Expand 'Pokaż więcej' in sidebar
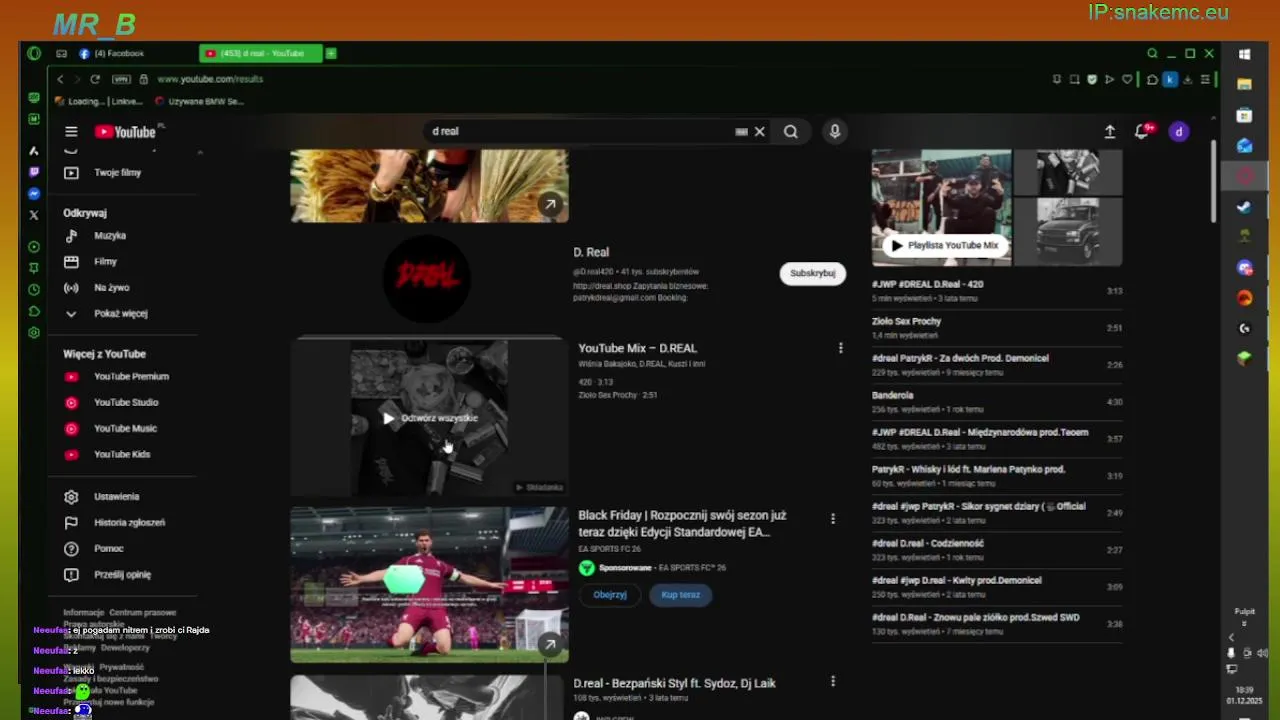 (120, 313)
